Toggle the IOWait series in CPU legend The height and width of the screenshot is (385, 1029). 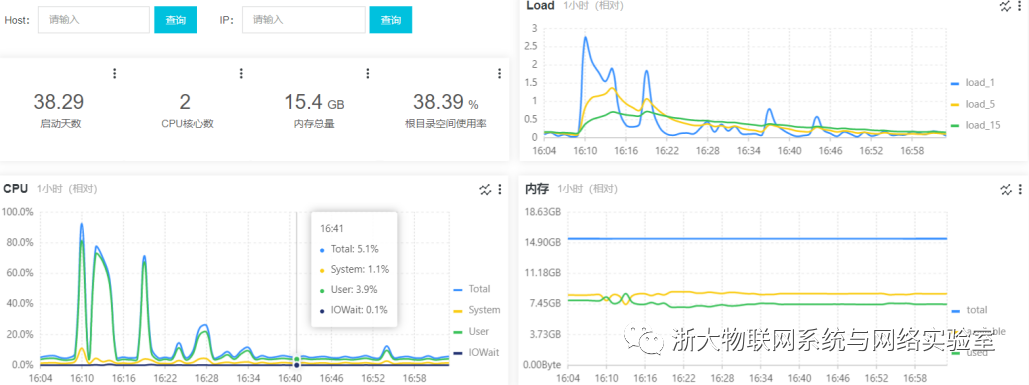(x=476, y=352)
